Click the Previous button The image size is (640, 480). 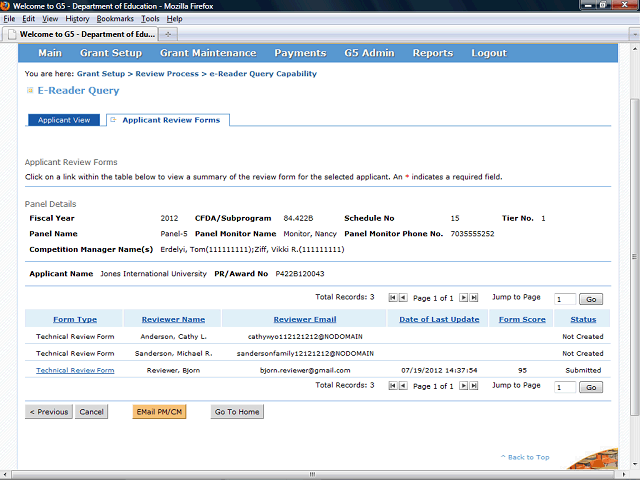49,412
